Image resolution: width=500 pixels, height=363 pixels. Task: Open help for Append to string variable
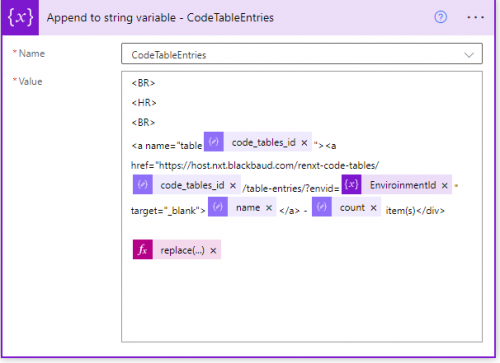(440, 17)
